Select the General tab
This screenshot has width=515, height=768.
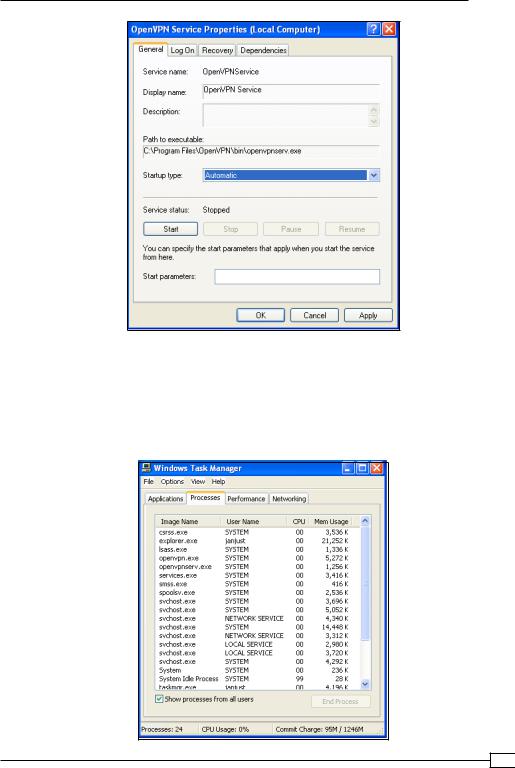coord(150,49)
